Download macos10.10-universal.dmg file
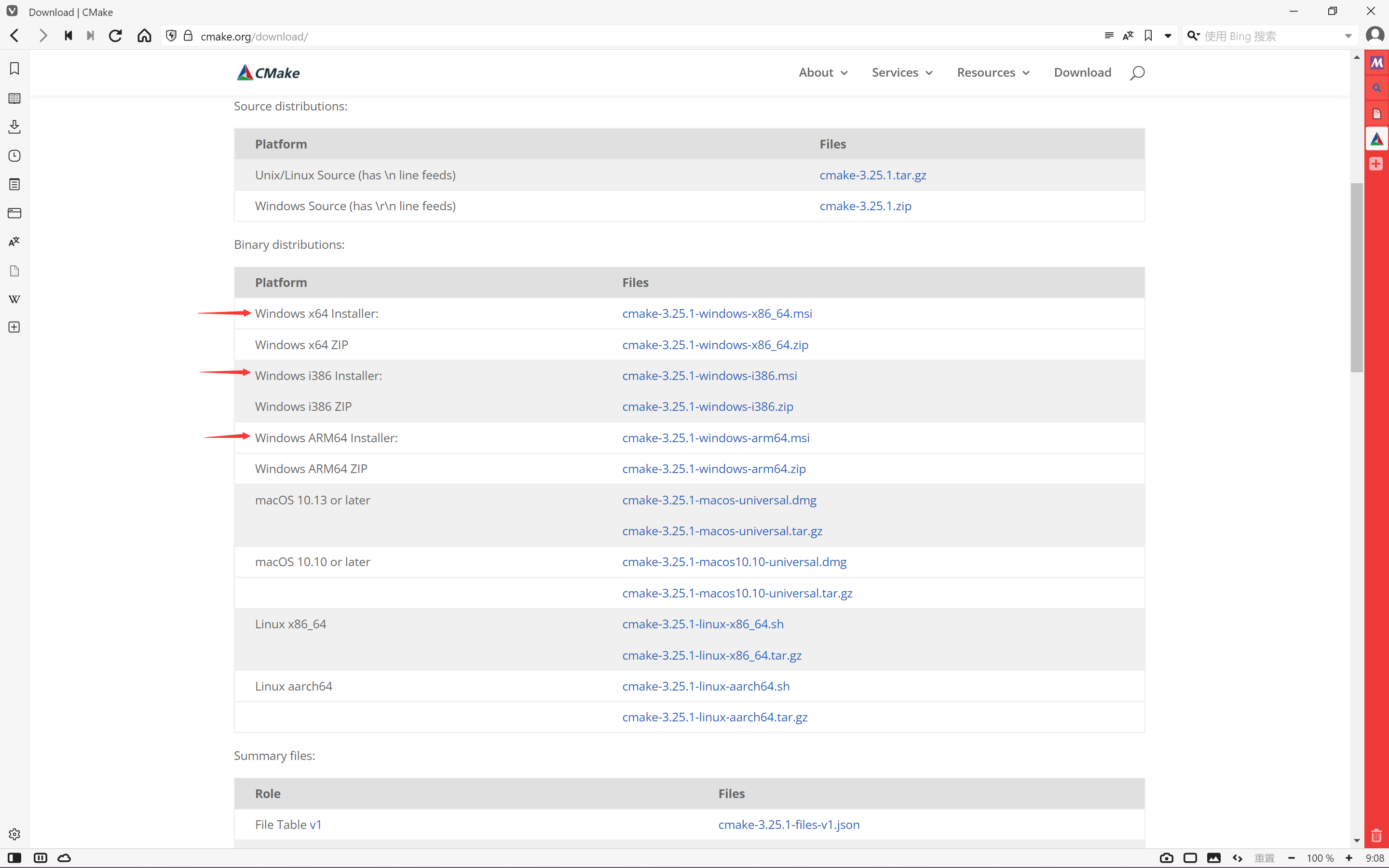Screen dimensions: 1389x868 [734, 562]
